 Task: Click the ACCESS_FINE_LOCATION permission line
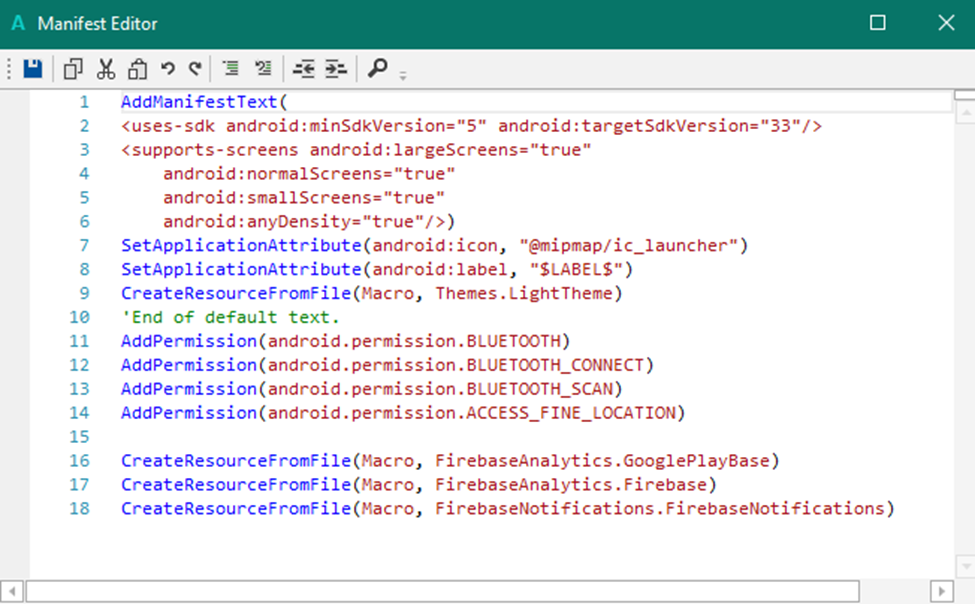coord(403,413)
